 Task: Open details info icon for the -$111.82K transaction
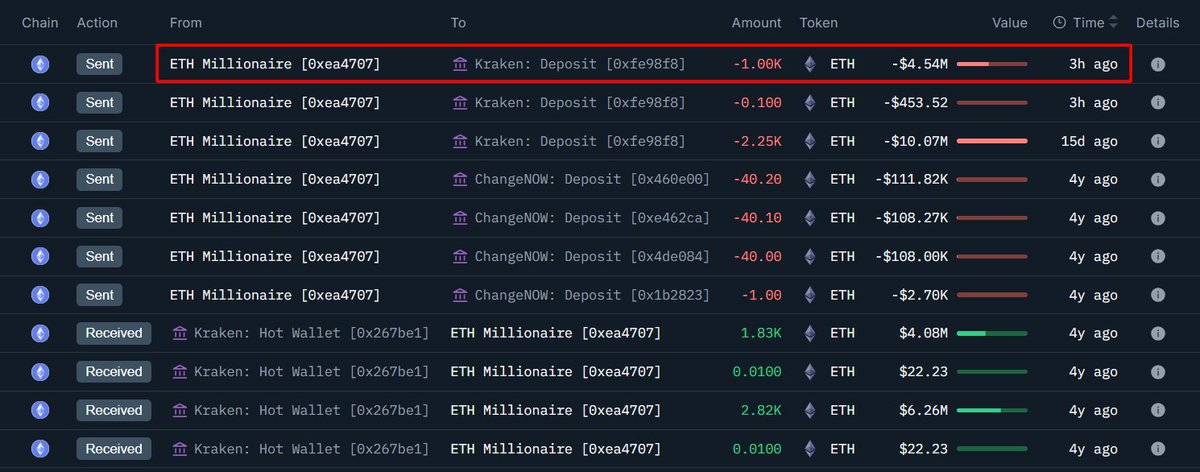coord(1157,180)
